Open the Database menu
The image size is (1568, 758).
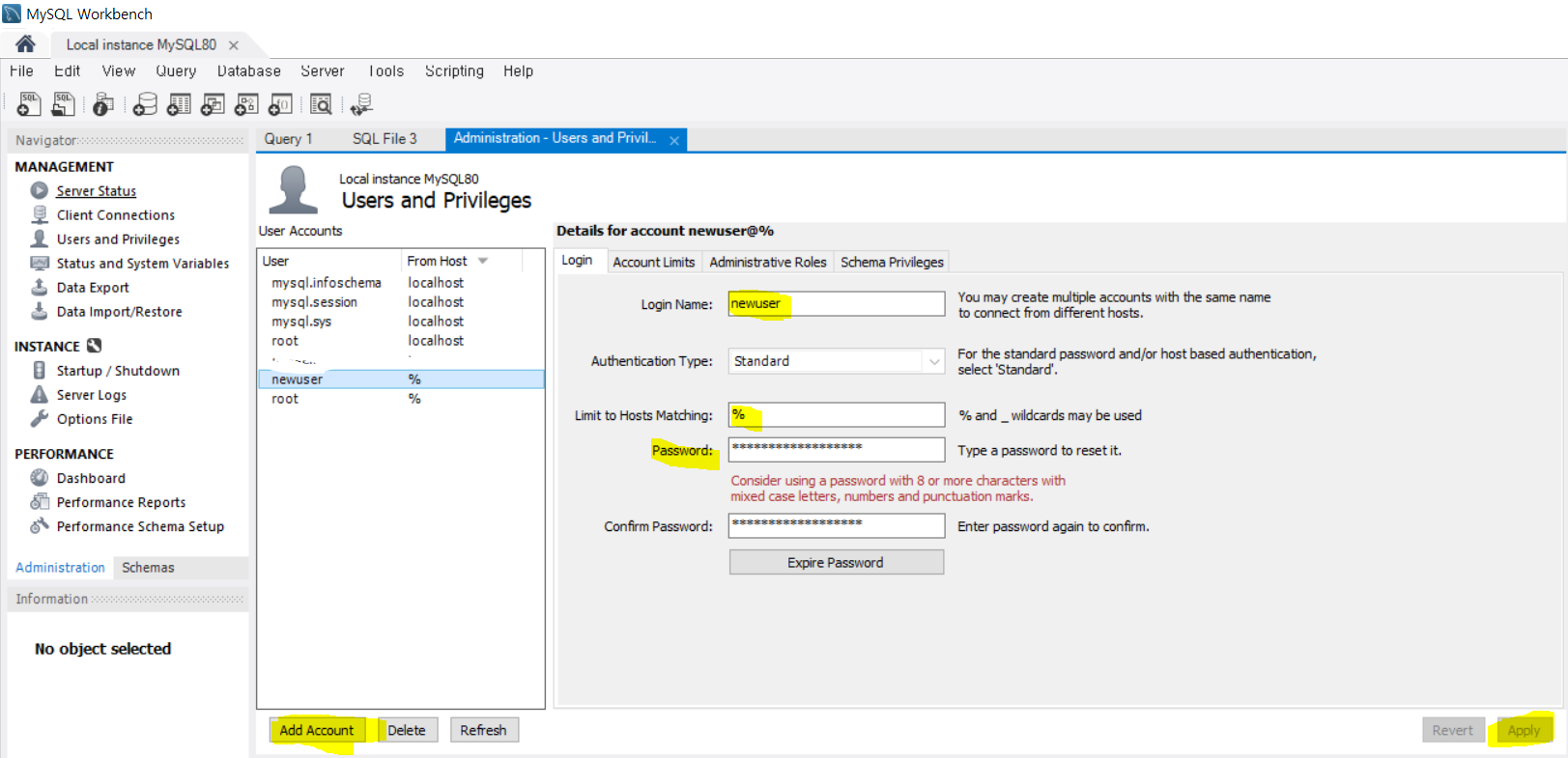(248, 70)
